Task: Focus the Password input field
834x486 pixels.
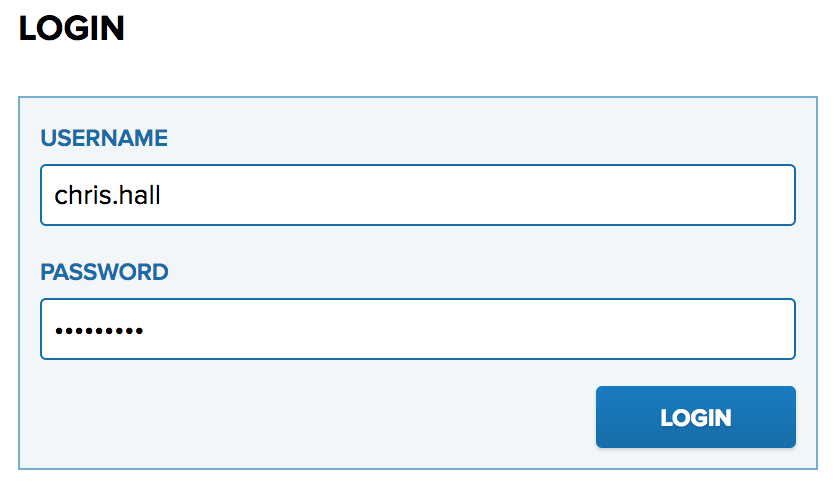Action: click(x=418, y=329)
